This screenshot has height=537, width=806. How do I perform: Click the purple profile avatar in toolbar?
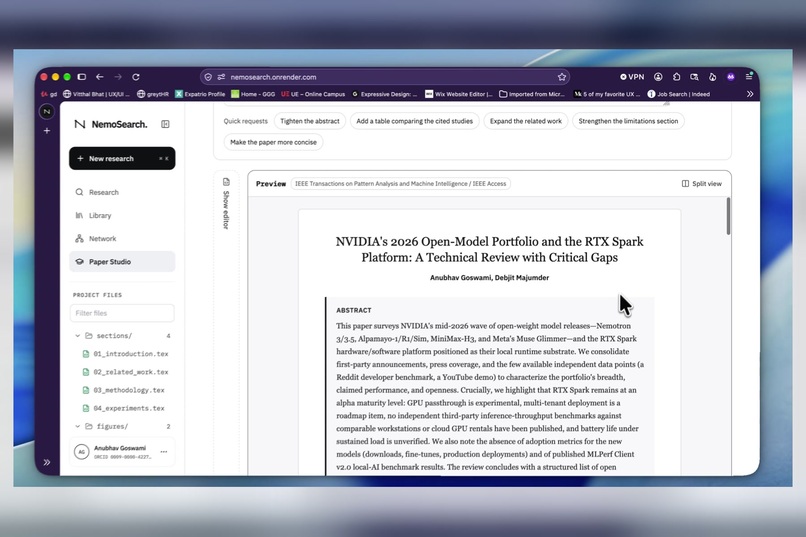click(x=730, y=77)
